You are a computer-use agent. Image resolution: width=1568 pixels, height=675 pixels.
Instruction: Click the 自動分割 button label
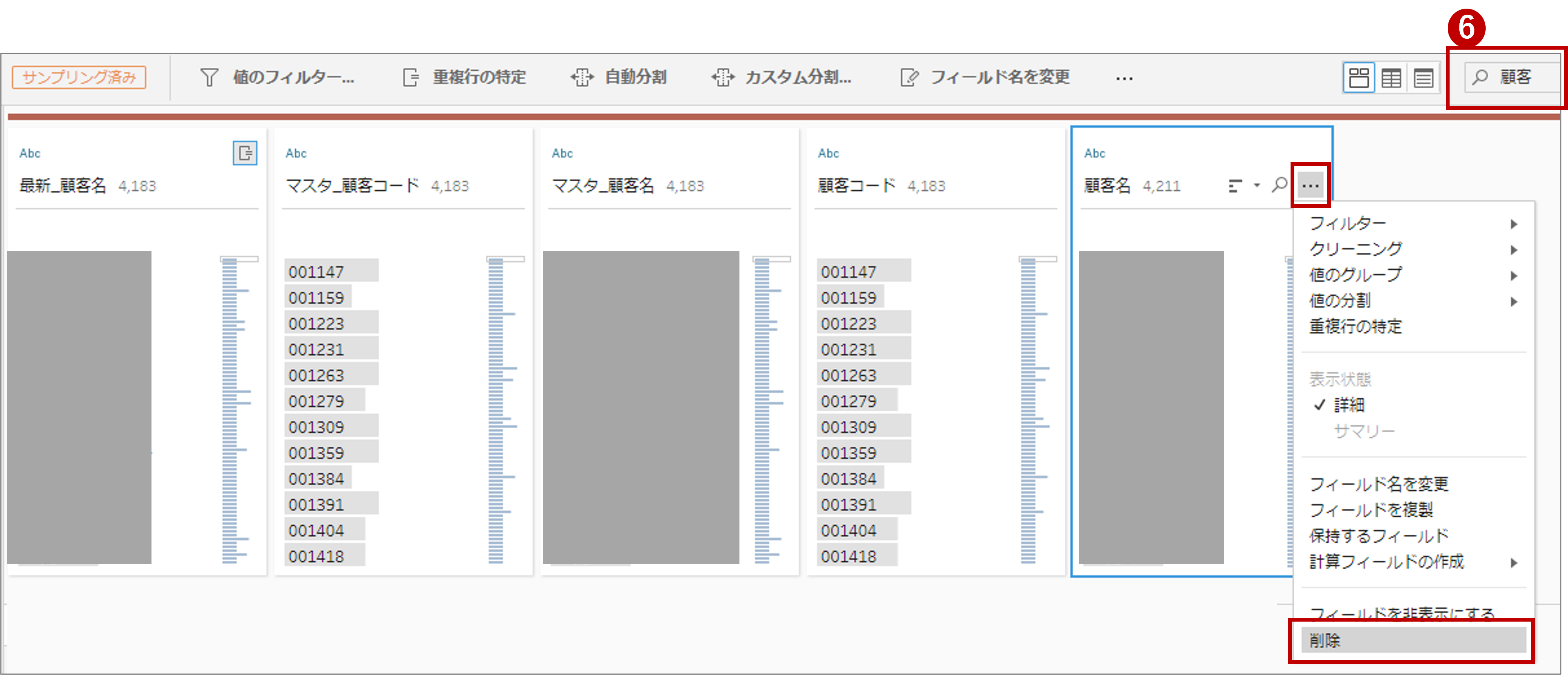[635, 77]
